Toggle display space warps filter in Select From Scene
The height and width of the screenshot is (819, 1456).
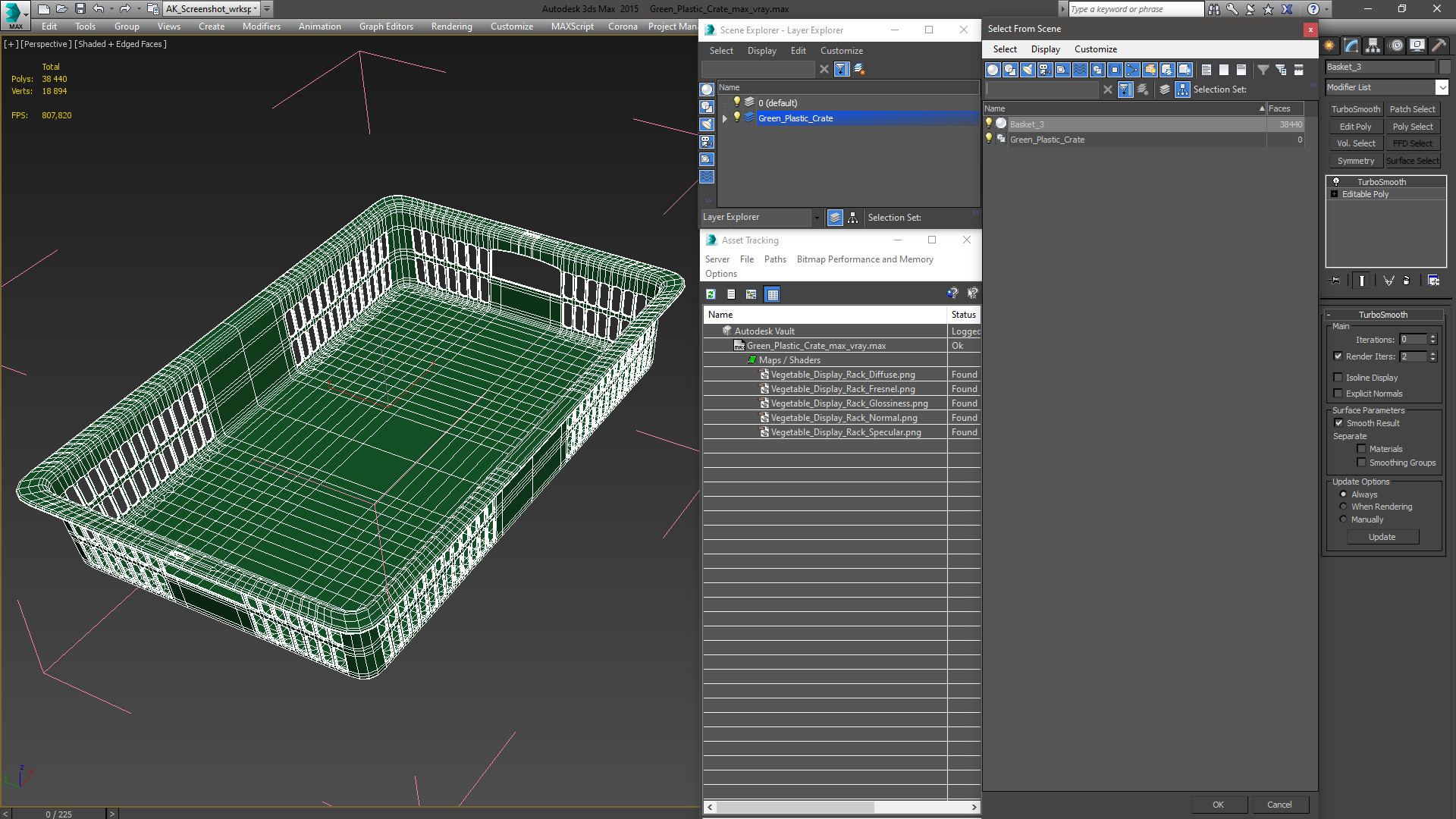pos(1080,70)
